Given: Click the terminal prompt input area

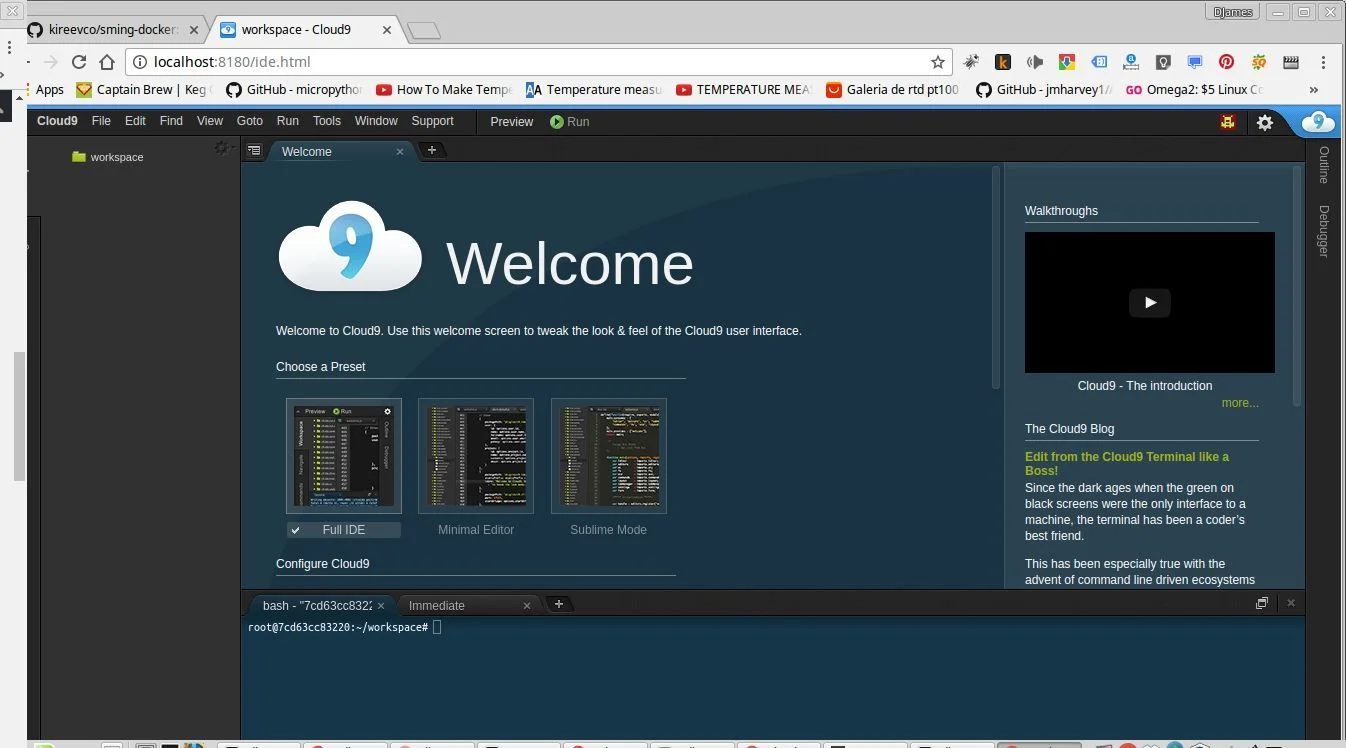Looking at the screenshot, I should pos(437,627).
